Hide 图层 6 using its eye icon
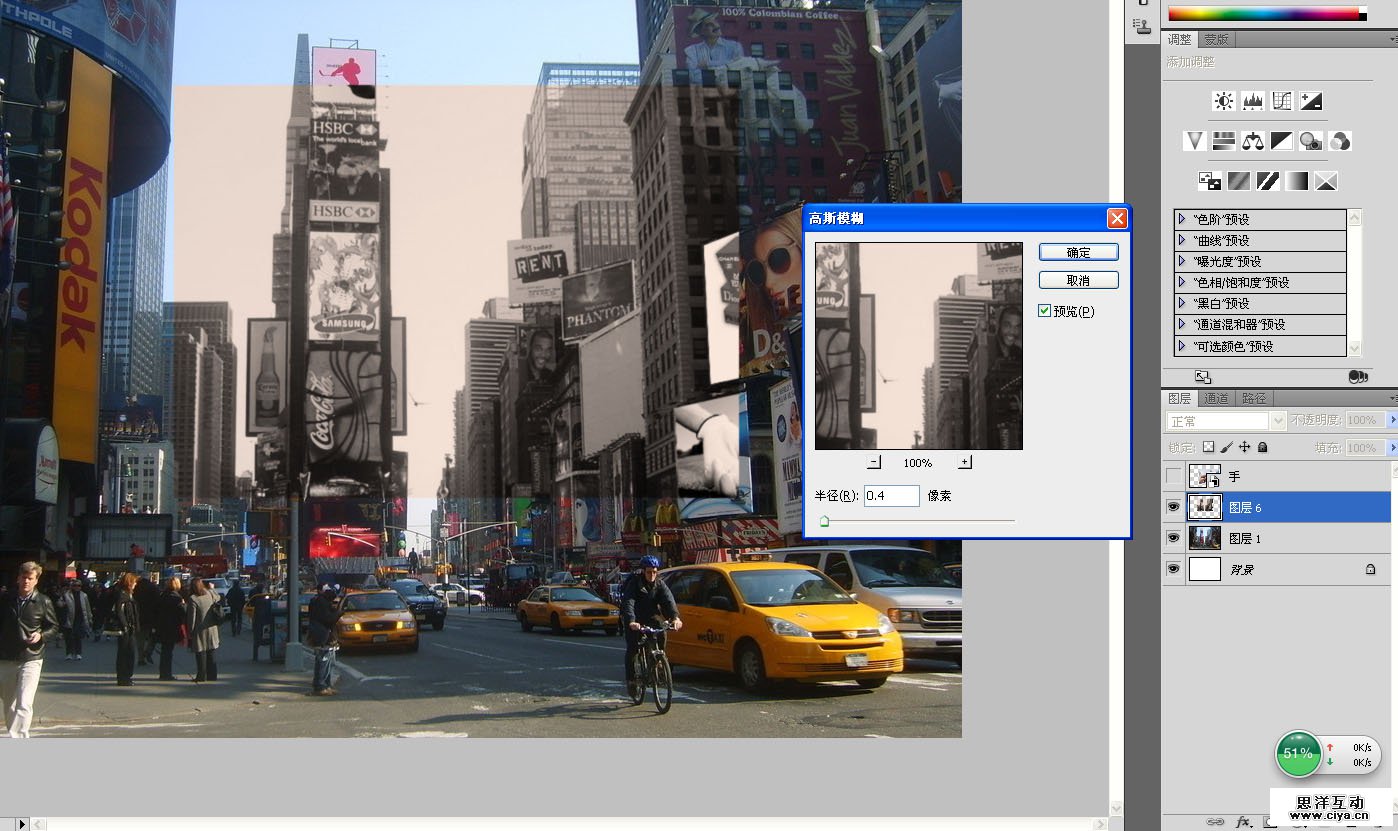 click(1174, 508)
